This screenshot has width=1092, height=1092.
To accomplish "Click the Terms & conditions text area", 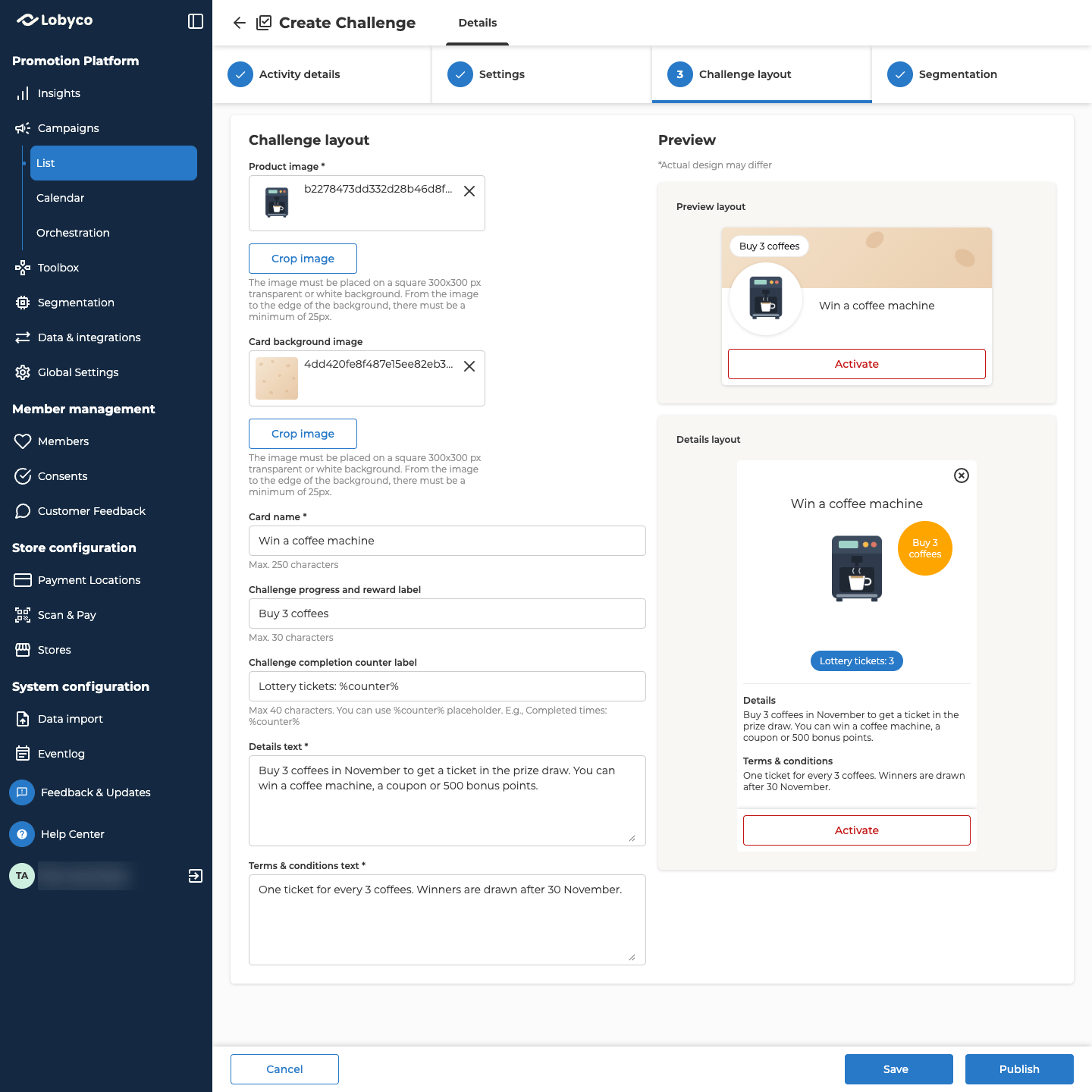I will click(447, 920).
